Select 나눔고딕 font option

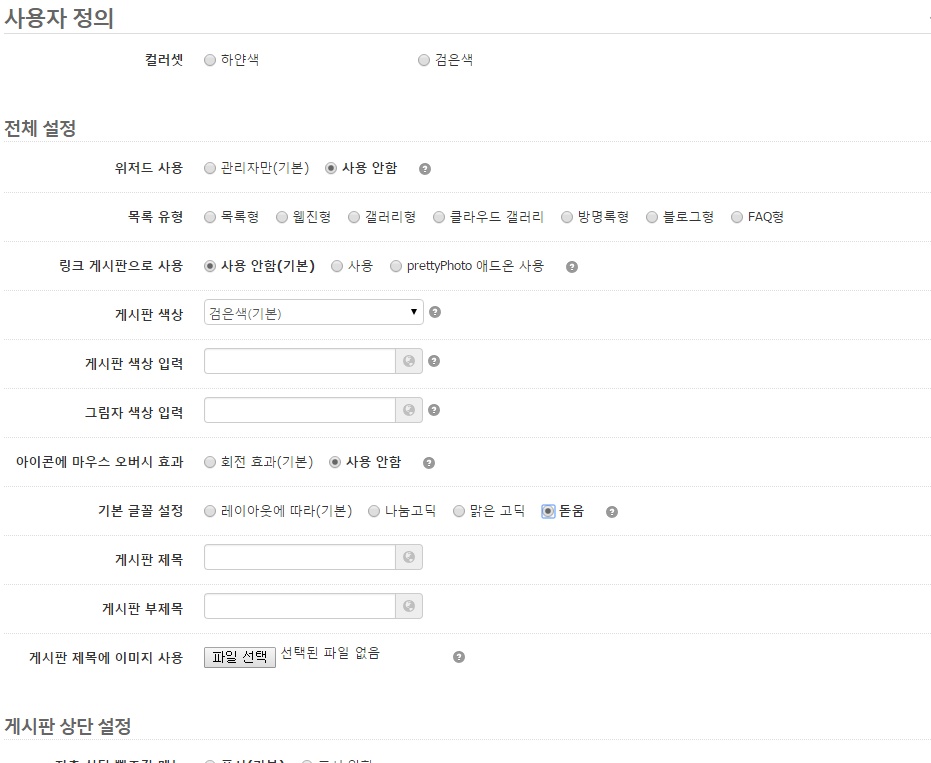(375, 511)
